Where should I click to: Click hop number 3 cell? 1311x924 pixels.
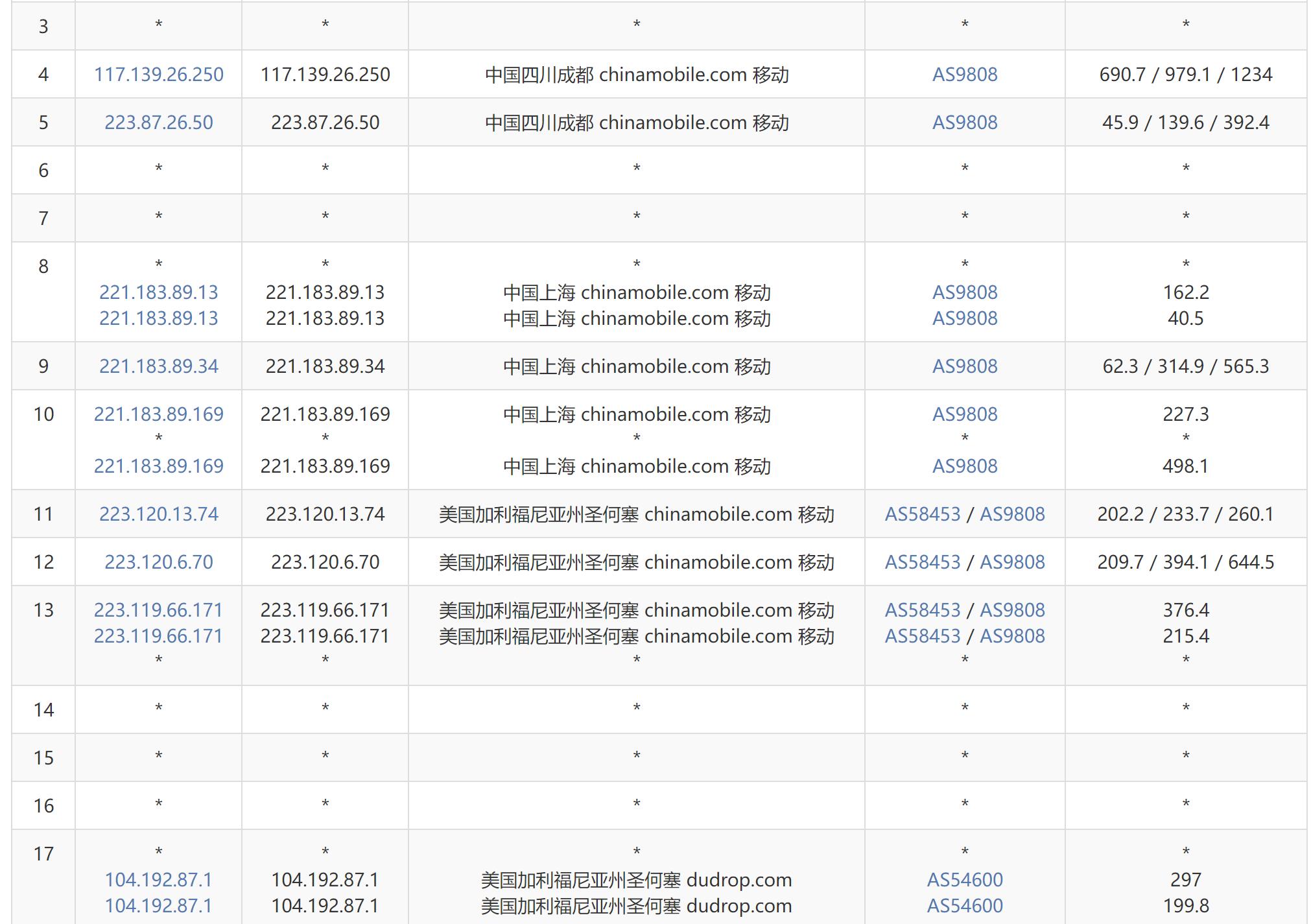pyautogui.click(x=43, y=27)
